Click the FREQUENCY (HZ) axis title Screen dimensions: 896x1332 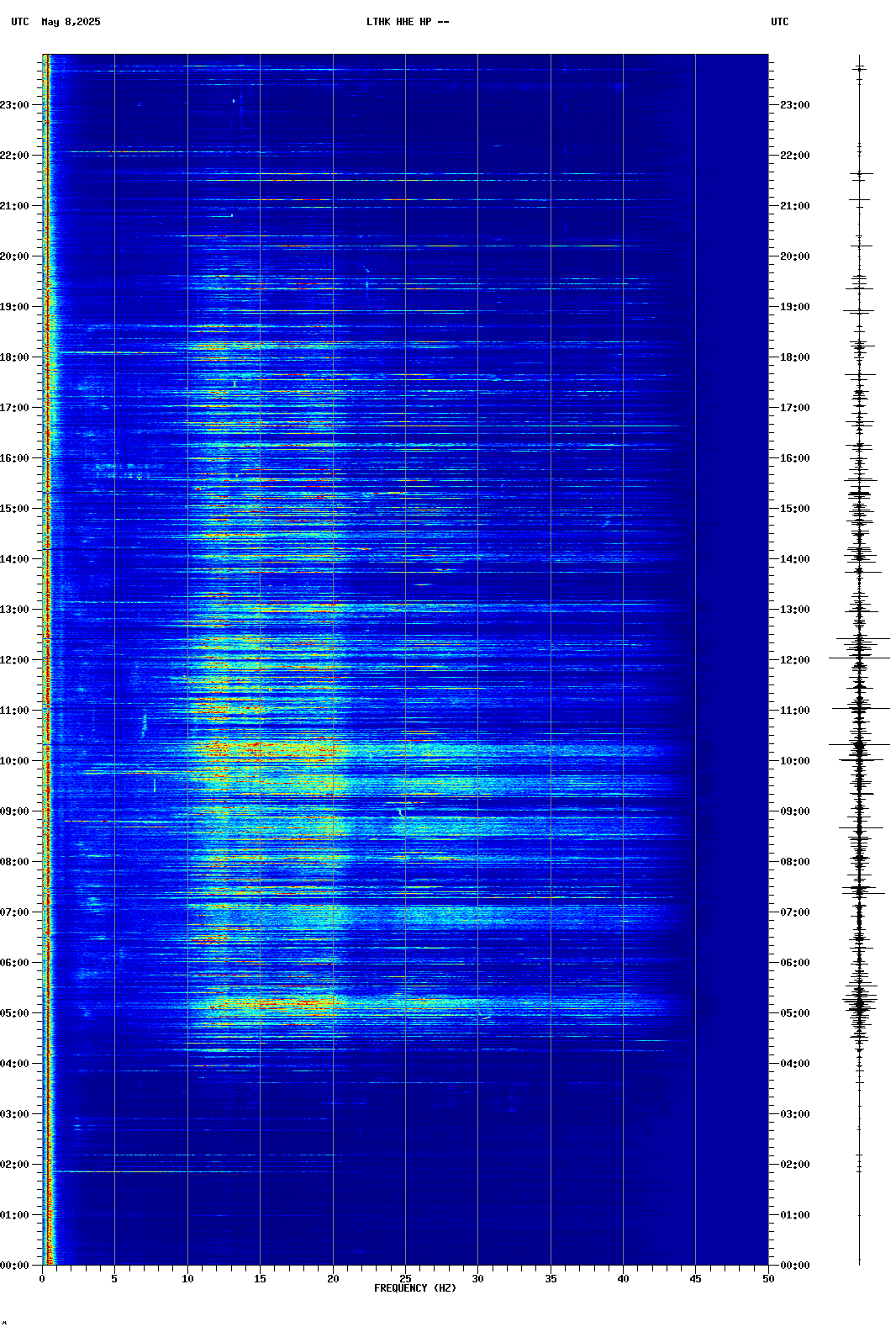click(x=415, y=1288)
